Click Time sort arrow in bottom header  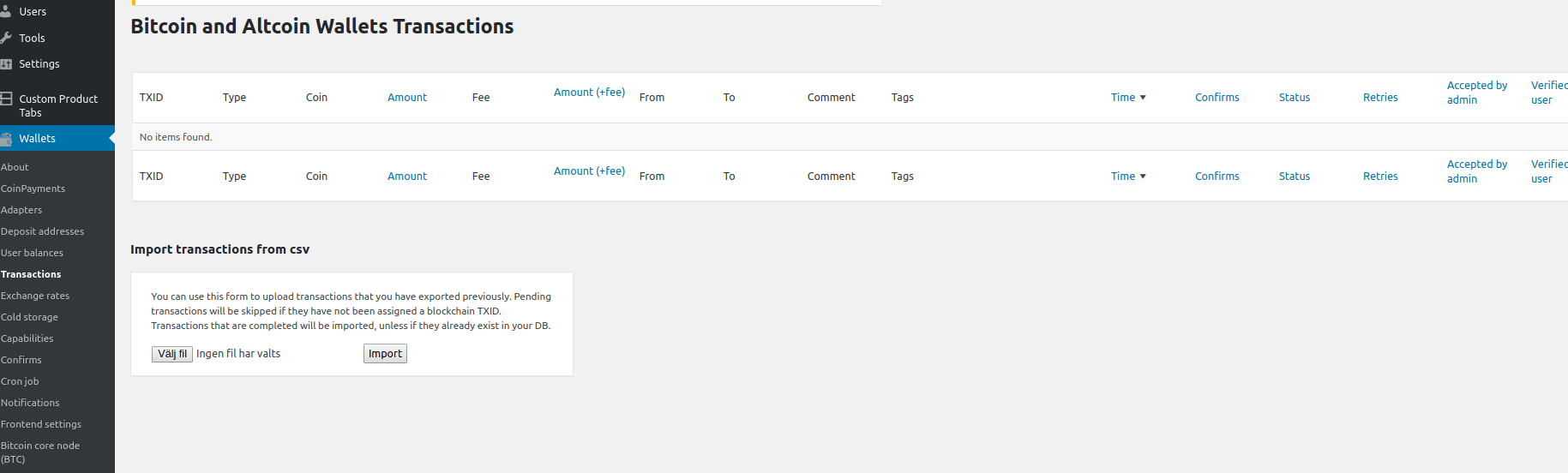click(x=1143, y=177)
